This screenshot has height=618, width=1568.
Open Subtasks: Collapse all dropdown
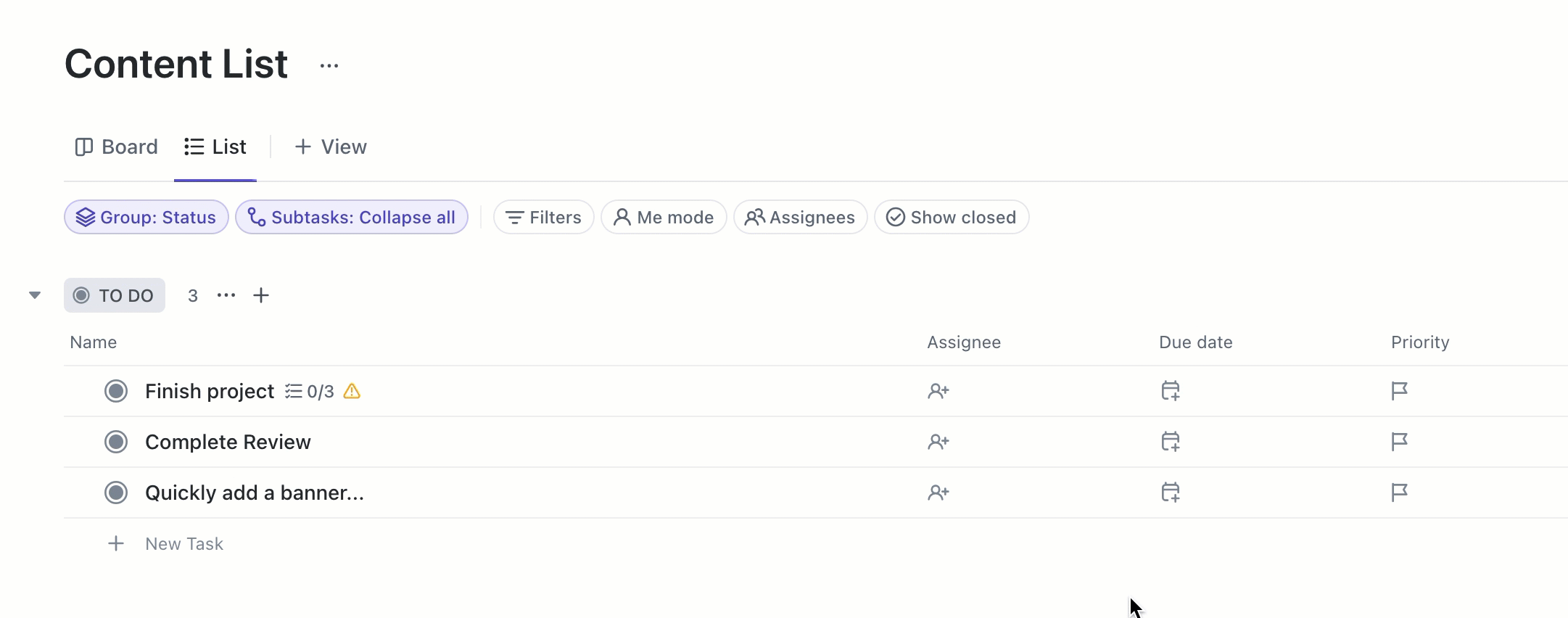click(x=352, y=218)
